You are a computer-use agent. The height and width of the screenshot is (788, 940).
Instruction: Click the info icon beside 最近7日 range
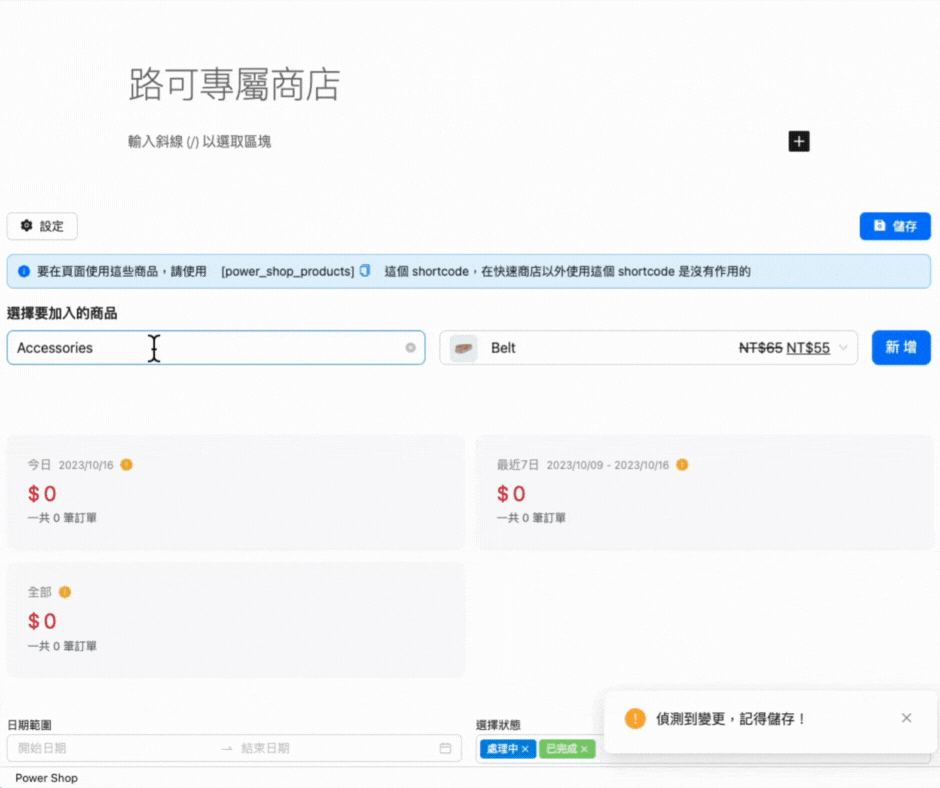pos(682,465)
